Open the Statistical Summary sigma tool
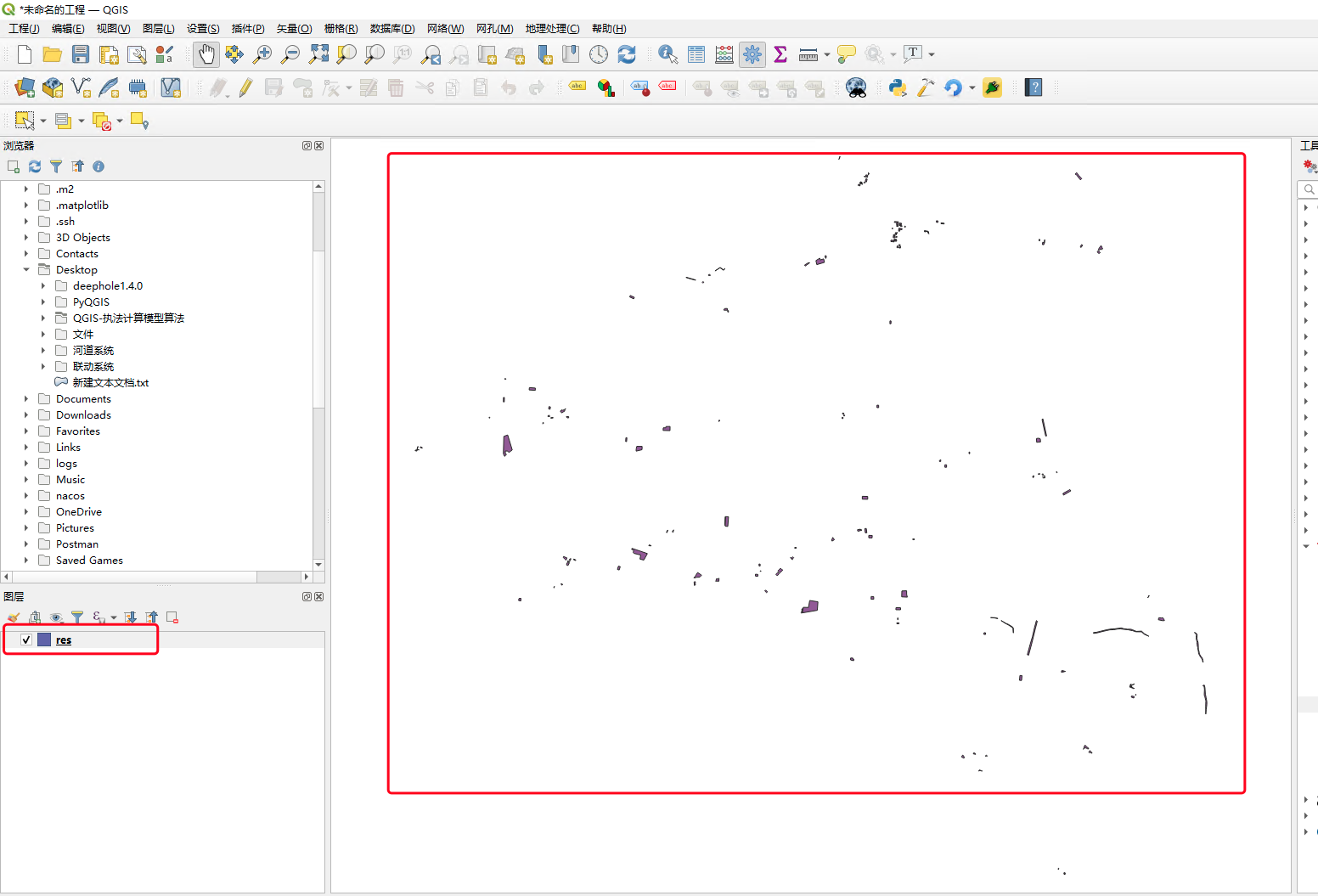This screenshot has height=896, width=1318. [x=780, y=54]
